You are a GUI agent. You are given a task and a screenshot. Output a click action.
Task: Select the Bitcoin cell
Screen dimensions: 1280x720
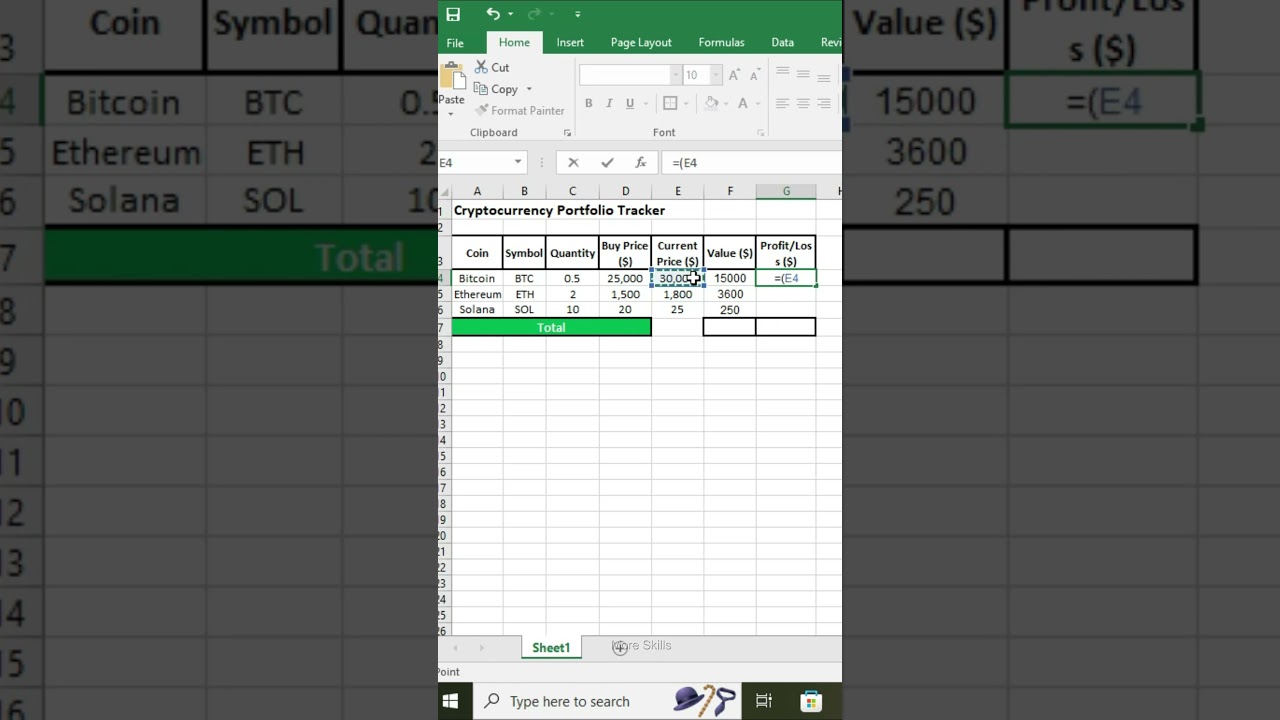pos(477,278)
